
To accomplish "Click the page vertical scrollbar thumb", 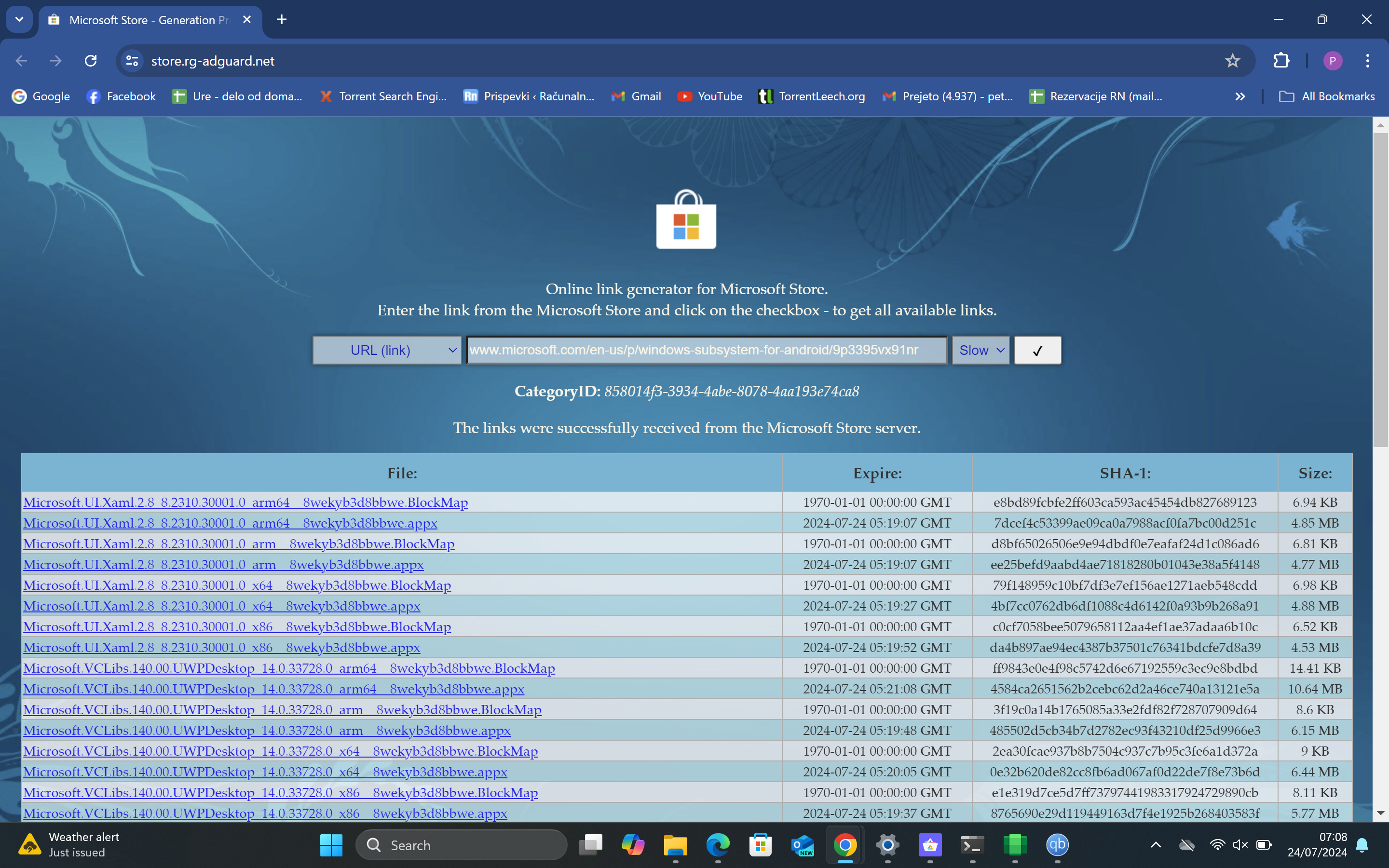I will click(x=1380, y=290).
